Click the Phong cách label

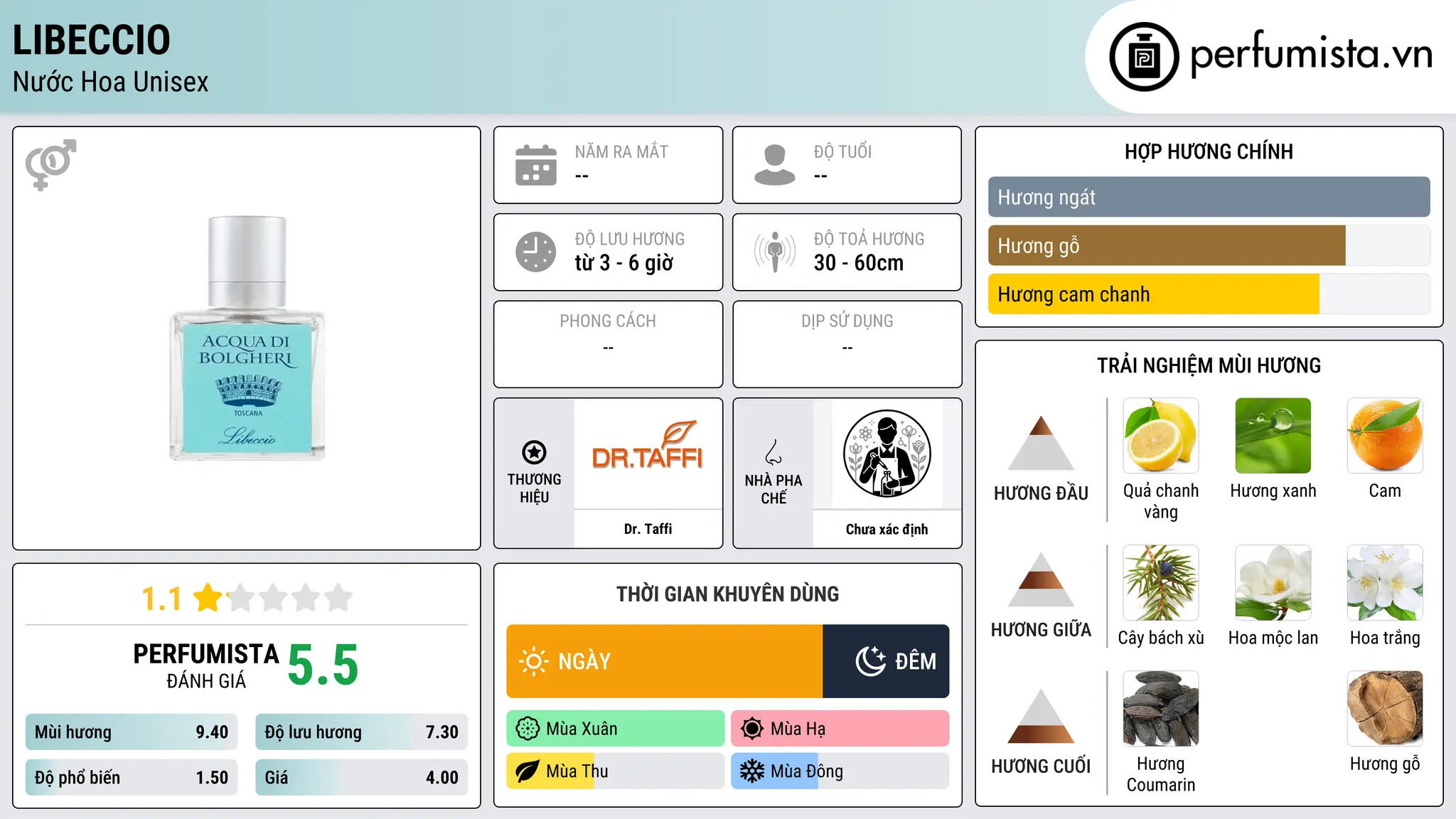[x=608, y=321]
